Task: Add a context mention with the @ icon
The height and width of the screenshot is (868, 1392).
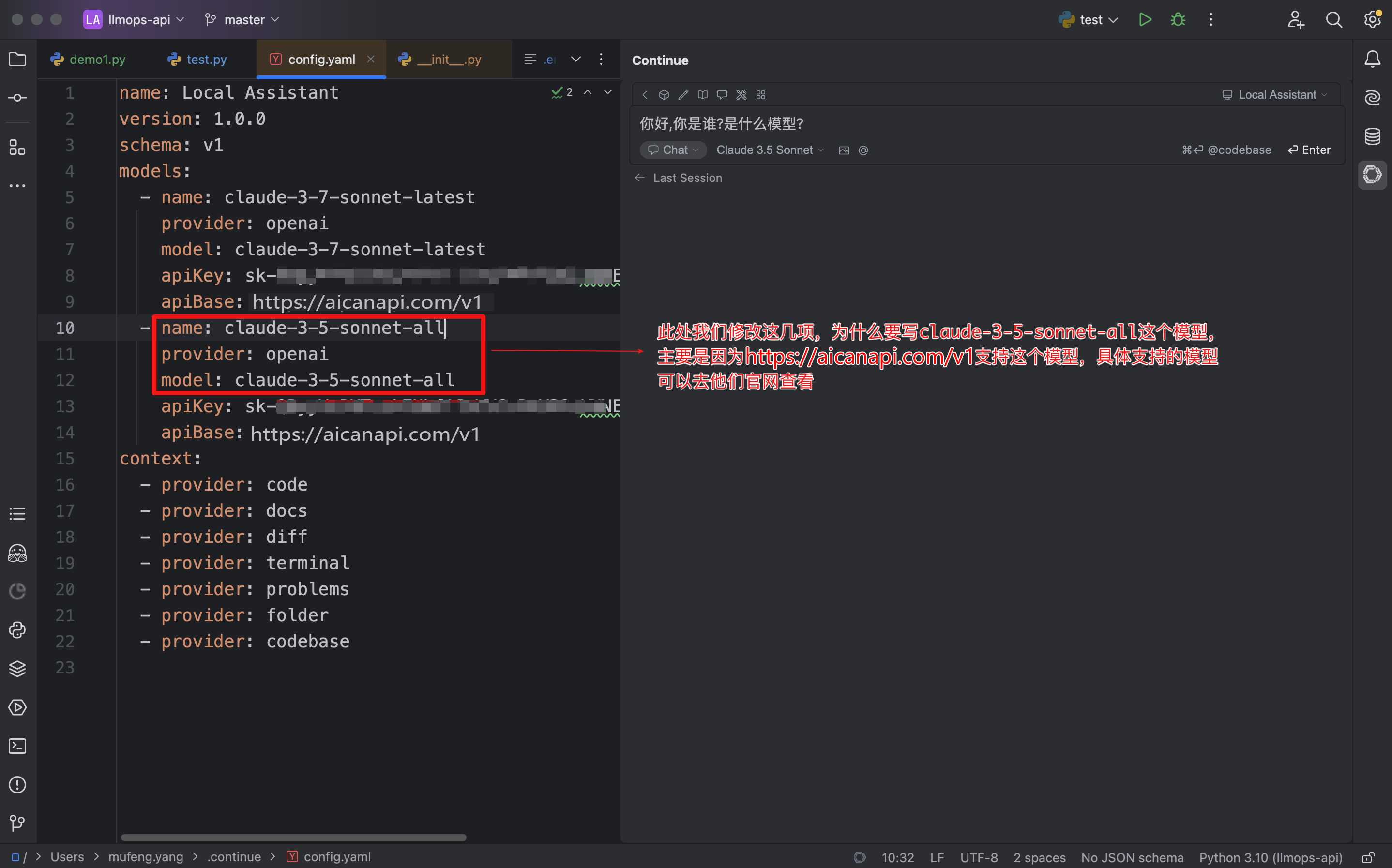Action: 863,150
